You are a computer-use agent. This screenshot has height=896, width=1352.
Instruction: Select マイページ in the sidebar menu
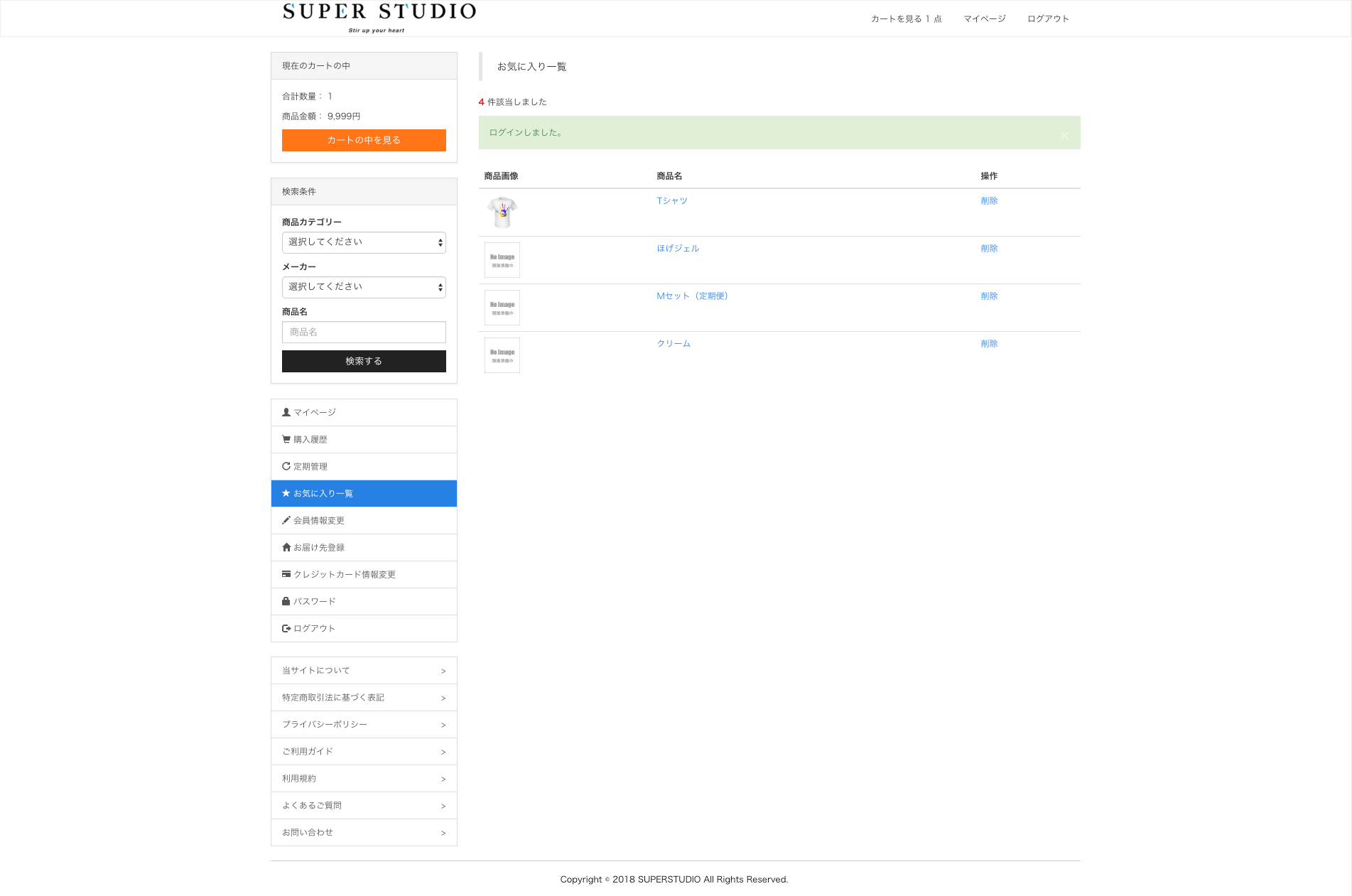coord(364,413)
